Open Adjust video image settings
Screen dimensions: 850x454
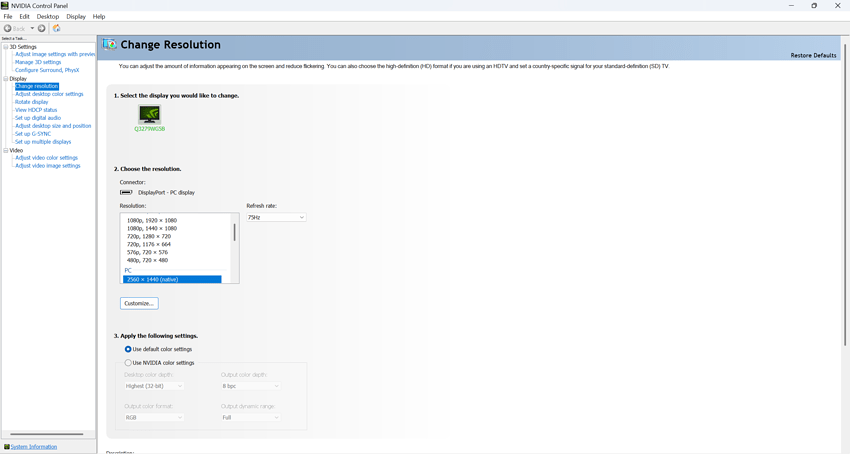click(x=48, y=166)
